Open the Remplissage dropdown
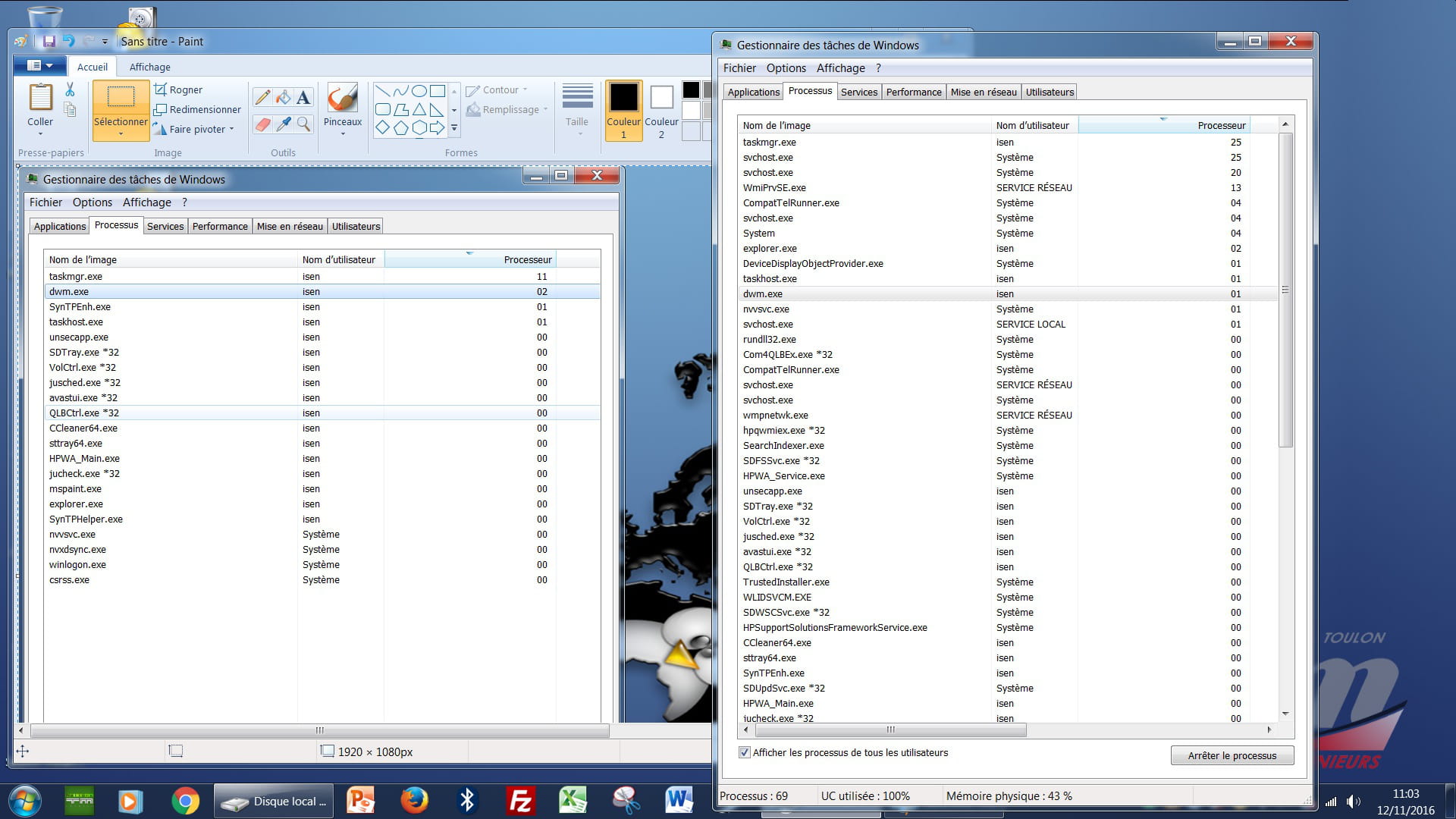The height and width of the screenshot is (819, 1456). (x=545, y=109)
